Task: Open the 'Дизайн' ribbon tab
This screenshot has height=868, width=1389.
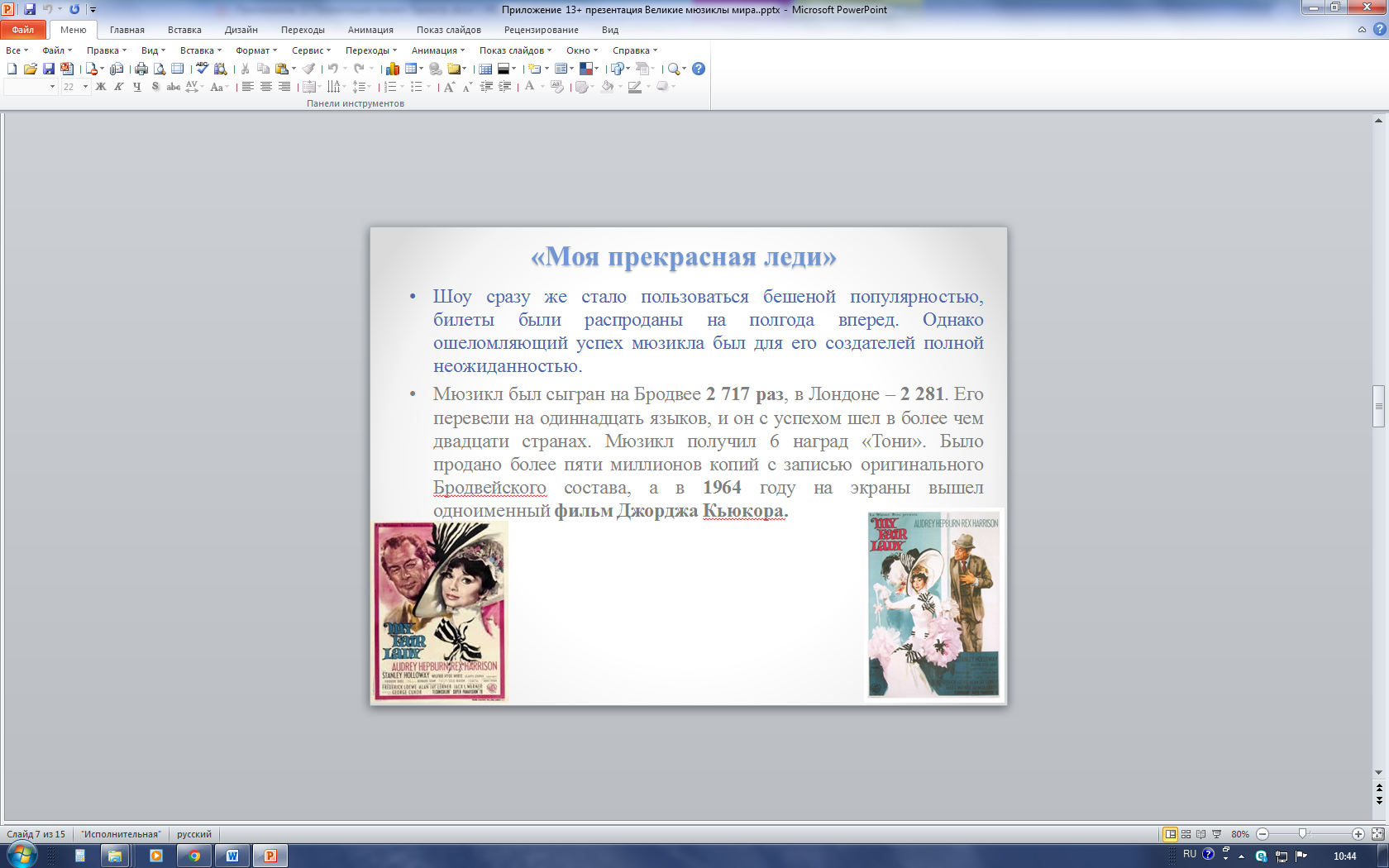Action: [x=241, y=30]
